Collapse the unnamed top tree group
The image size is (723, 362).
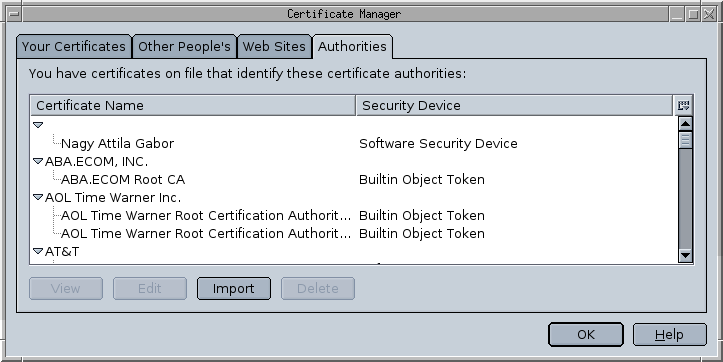pos(38,125)
